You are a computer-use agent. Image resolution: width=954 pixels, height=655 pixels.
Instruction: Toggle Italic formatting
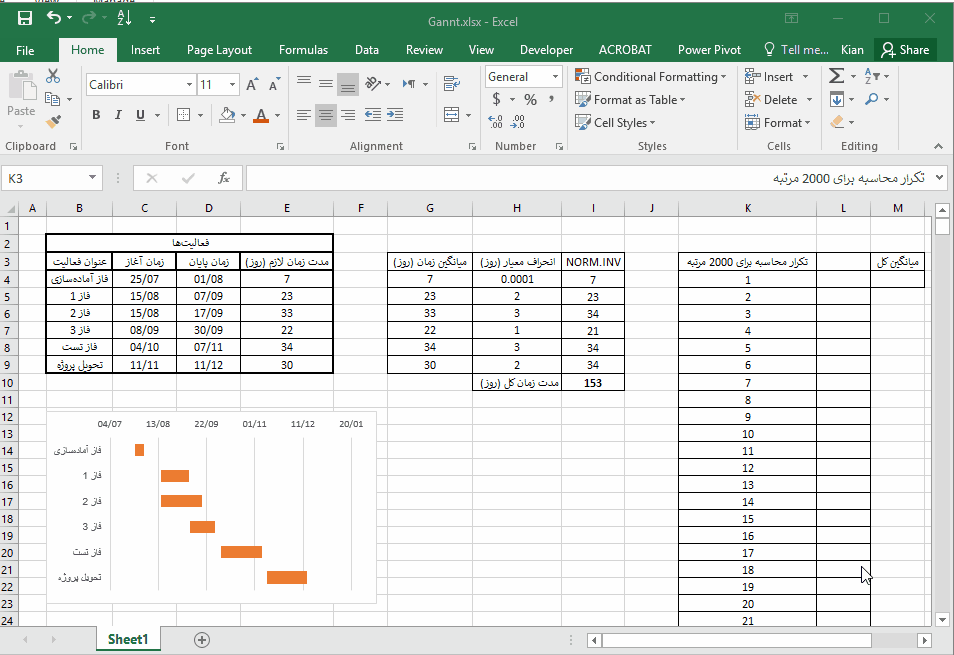(x=120, y=115)
